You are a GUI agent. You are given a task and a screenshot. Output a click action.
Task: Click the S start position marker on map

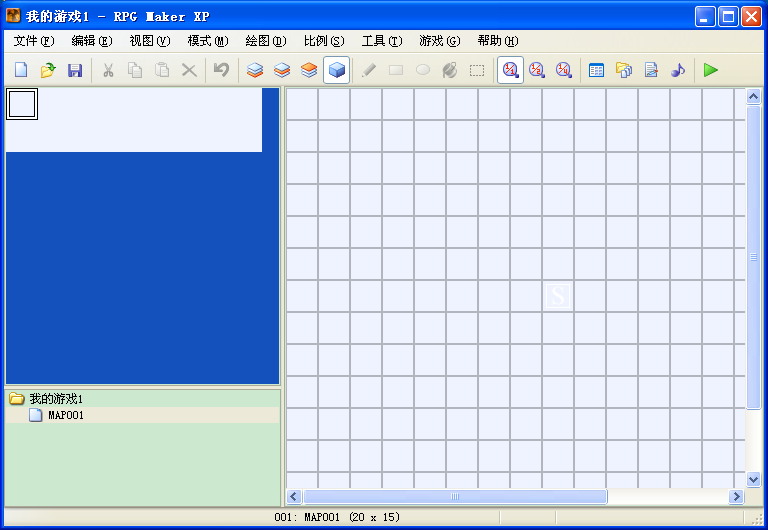tap(558, 296)
